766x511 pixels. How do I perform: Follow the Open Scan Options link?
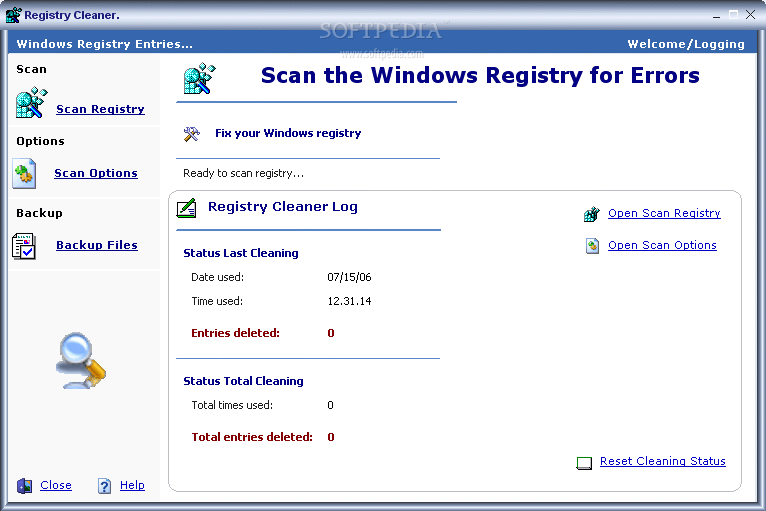(x=662, y=245)
